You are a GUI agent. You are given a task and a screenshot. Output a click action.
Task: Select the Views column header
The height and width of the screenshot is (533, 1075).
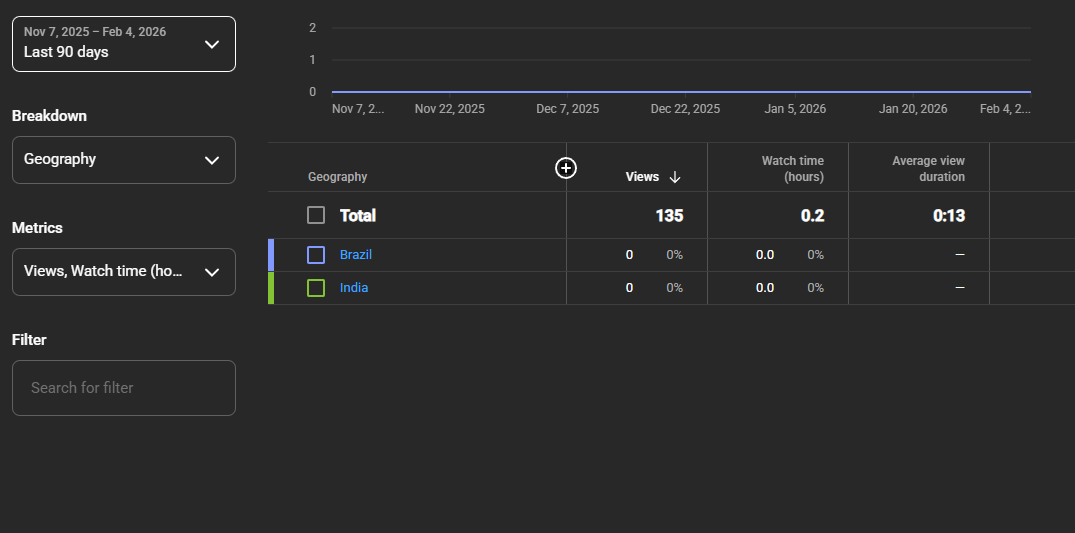642,177
